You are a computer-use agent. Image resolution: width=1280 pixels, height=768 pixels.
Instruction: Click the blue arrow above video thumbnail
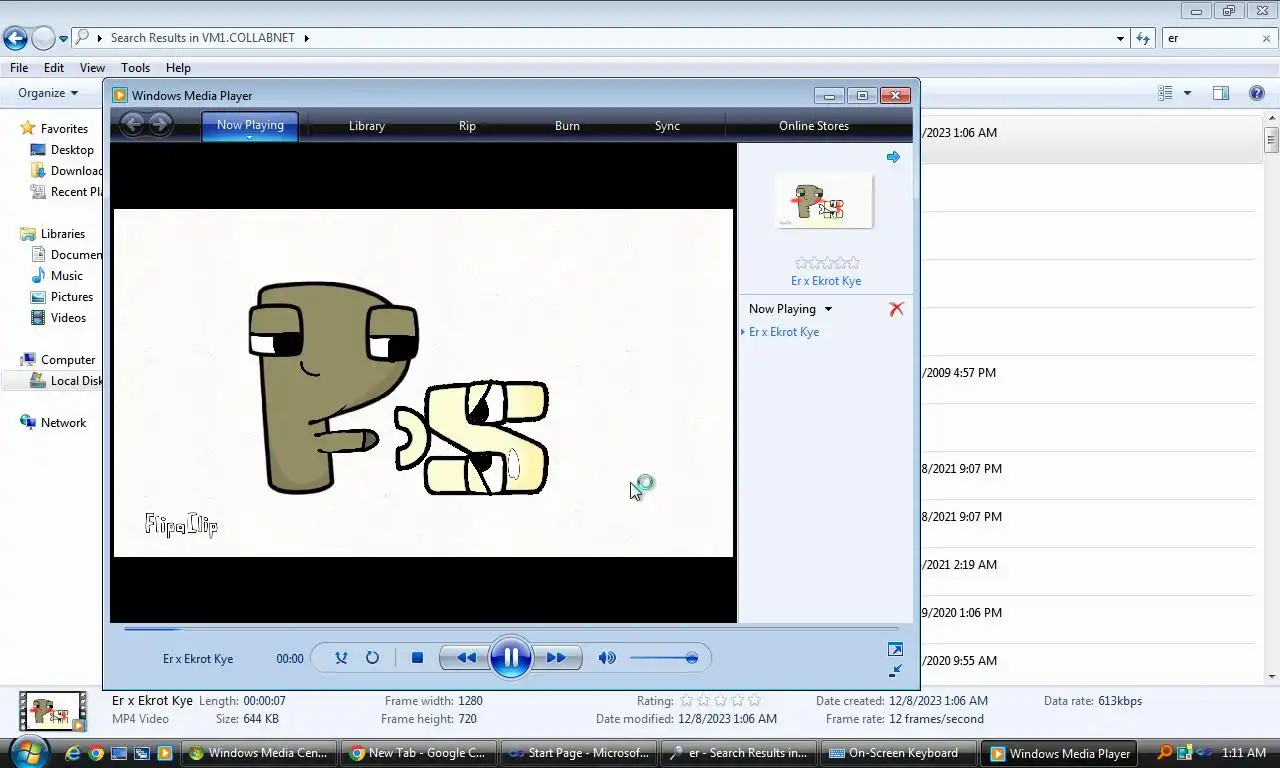click(893, 157)
